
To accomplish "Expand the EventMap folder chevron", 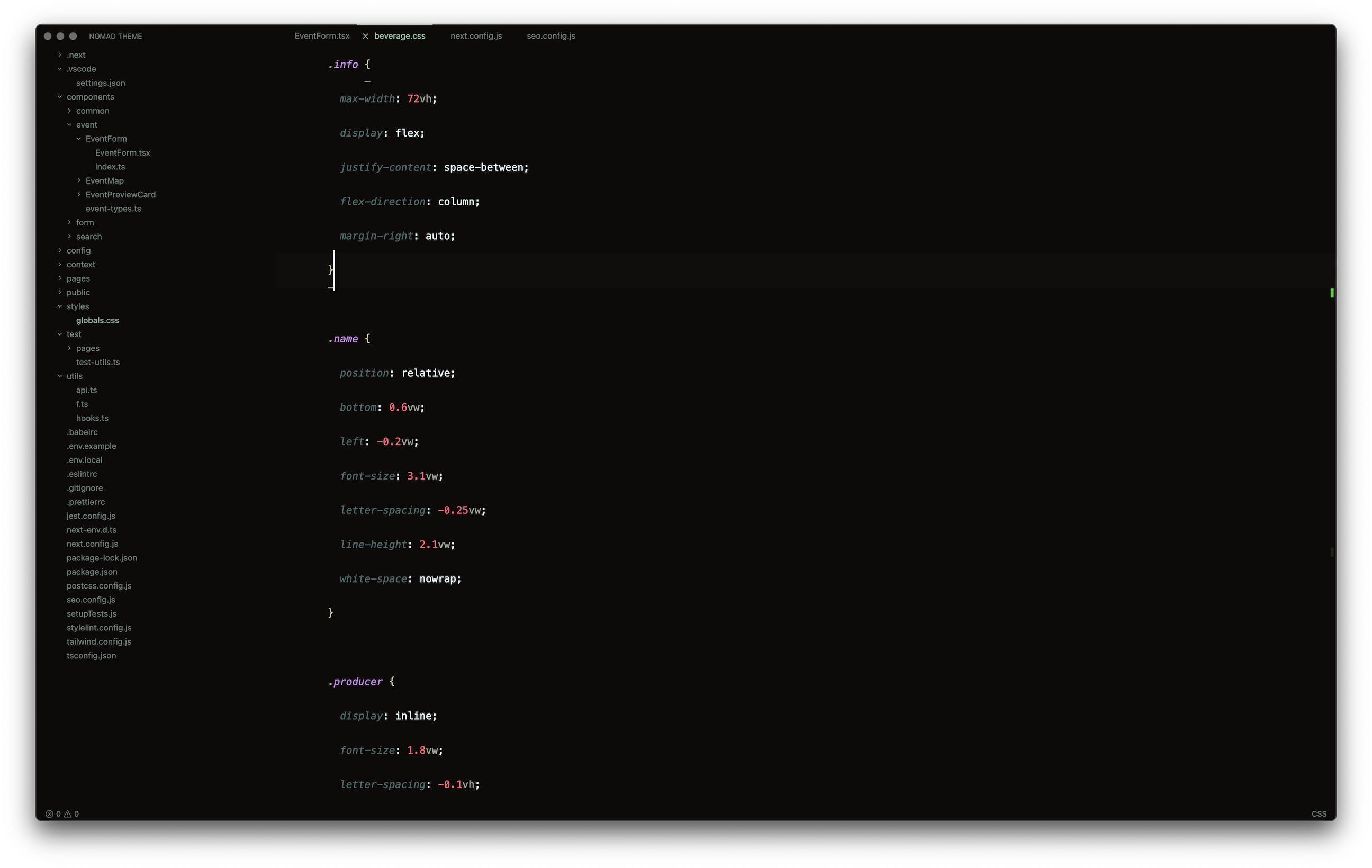I will tap(79, 180).
